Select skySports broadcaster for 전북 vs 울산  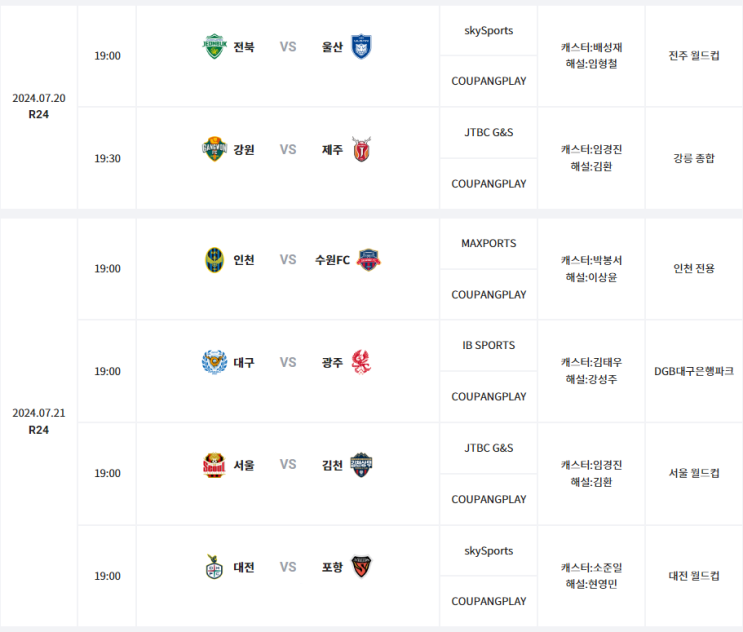coord(489,31)
